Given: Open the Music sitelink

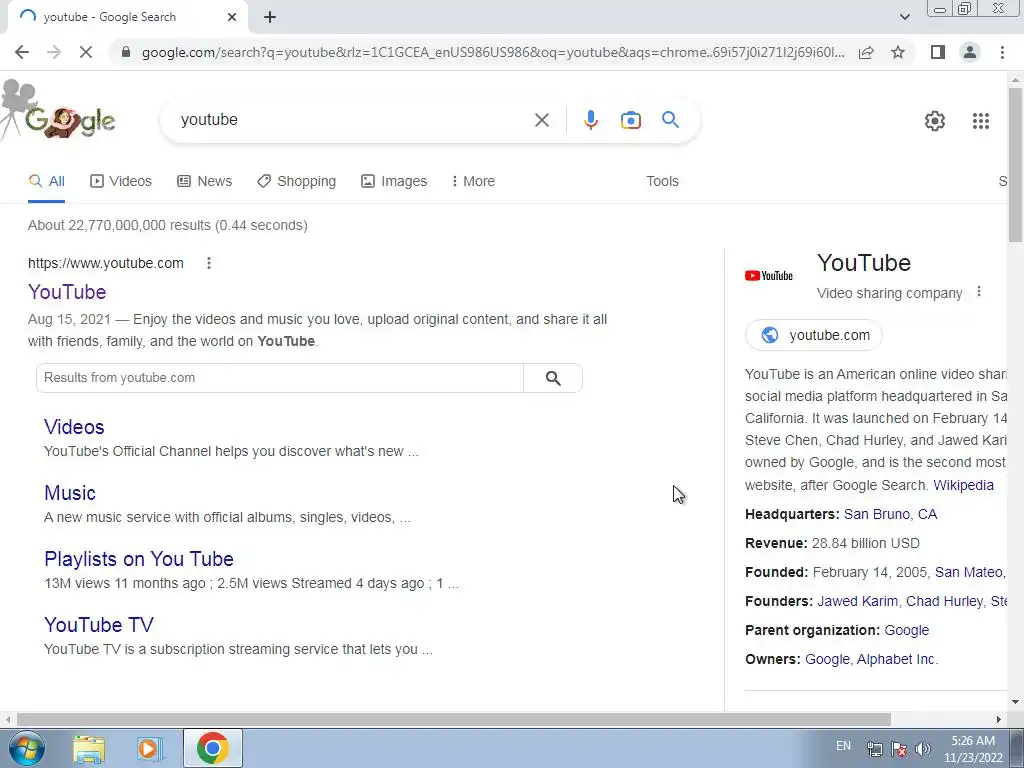Looking at the screenshot, I should click(70, 493).
